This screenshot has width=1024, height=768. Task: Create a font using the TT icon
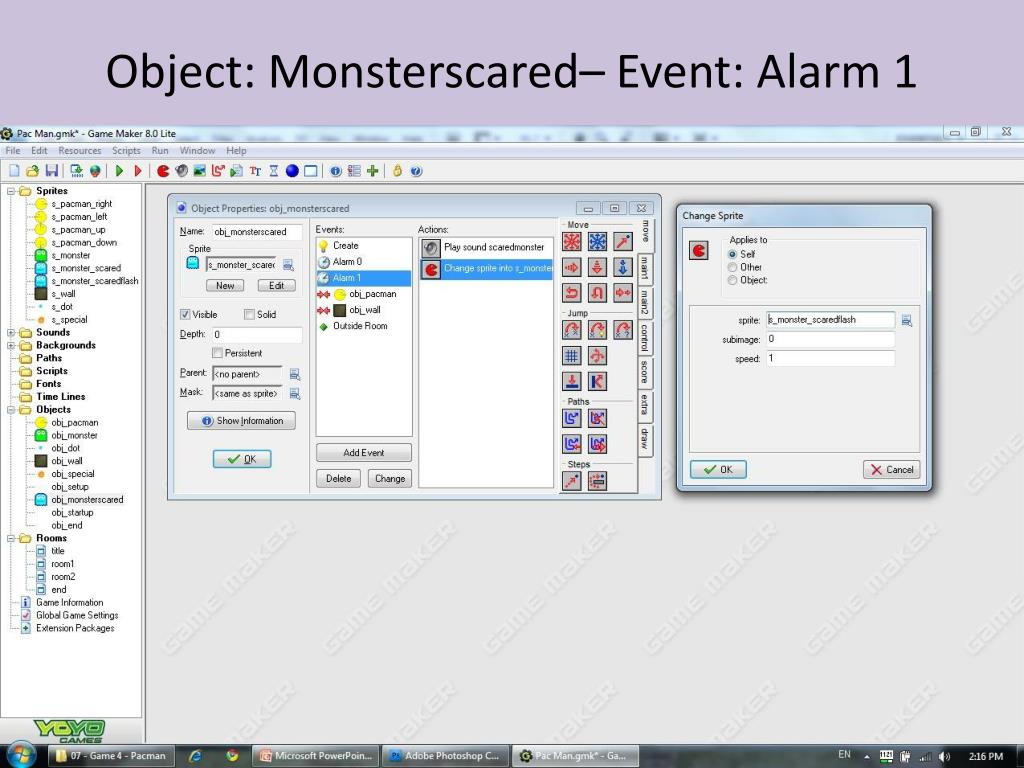point(255,171)
